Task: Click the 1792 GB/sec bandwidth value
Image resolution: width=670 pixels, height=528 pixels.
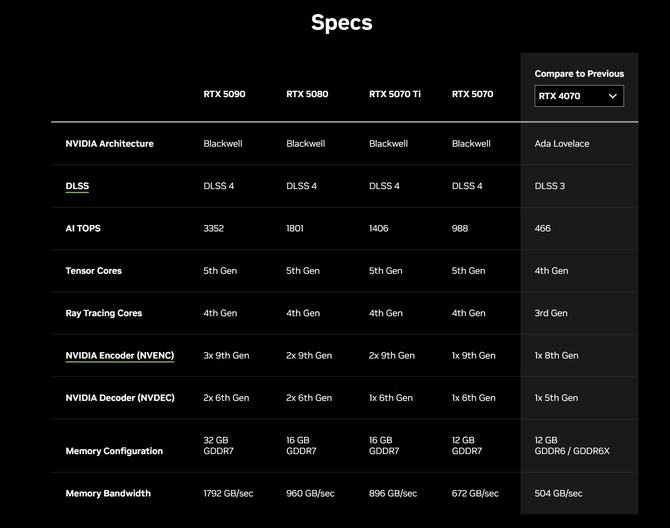Action: tap(228, 493)
